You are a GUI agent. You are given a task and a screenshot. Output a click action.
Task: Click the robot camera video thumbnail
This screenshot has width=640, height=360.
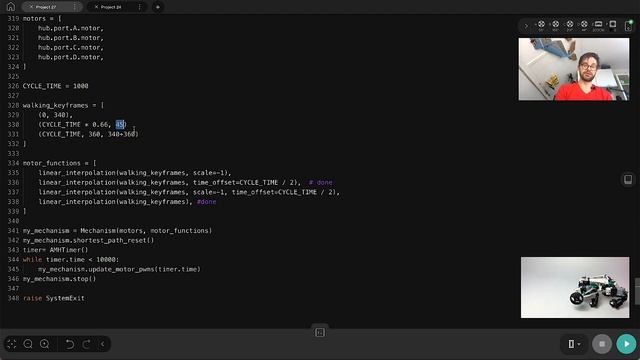(575, 287)
